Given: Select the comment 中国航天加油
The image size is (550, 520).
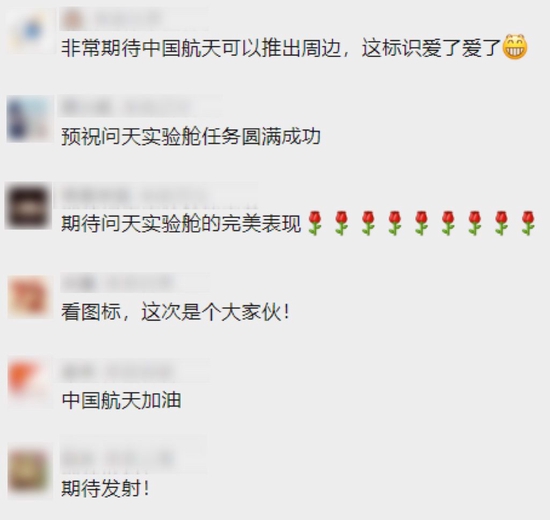Looking at the screenshot, I should (121, 400).
